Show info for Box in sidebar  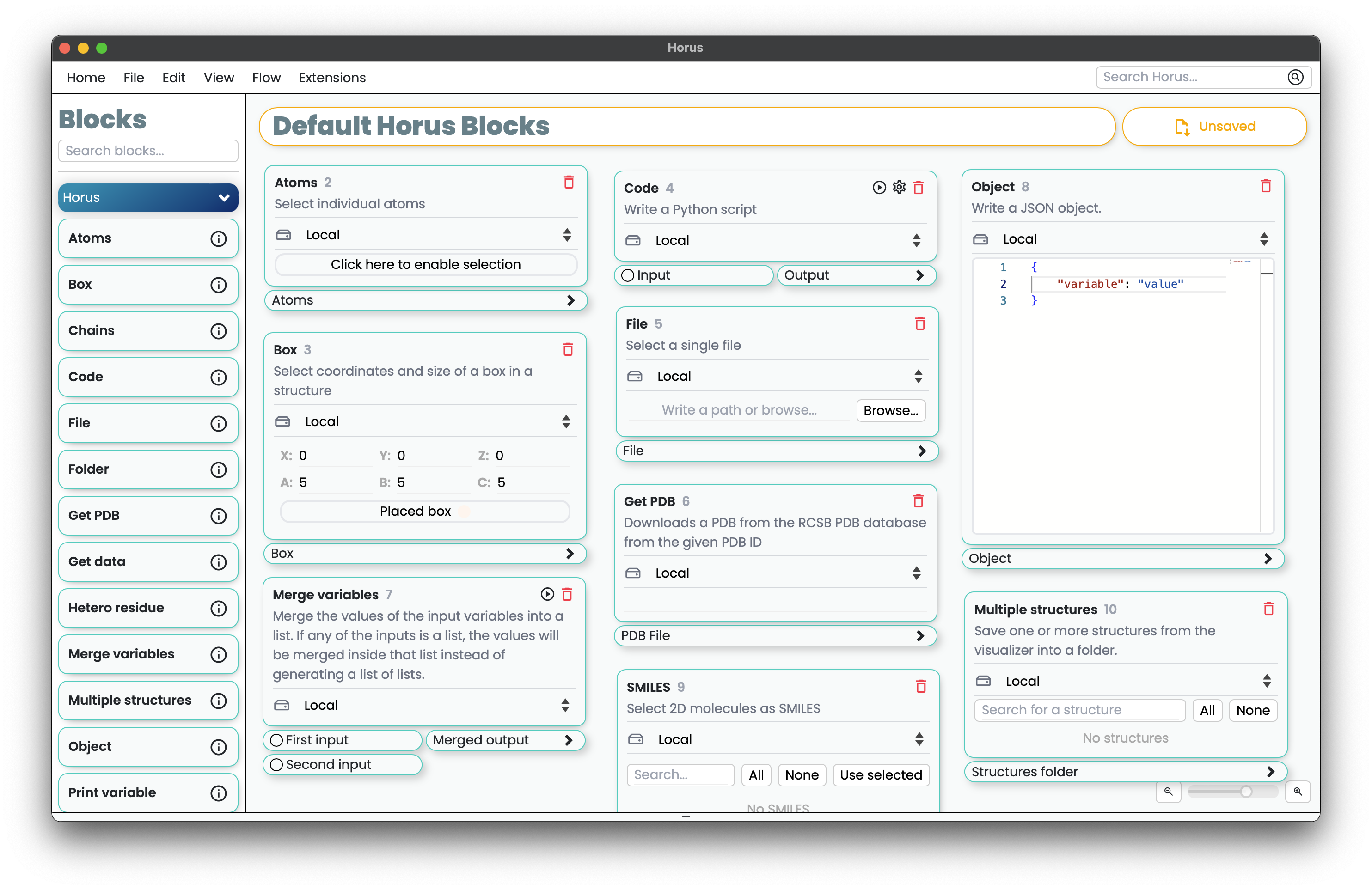point(218,285)
